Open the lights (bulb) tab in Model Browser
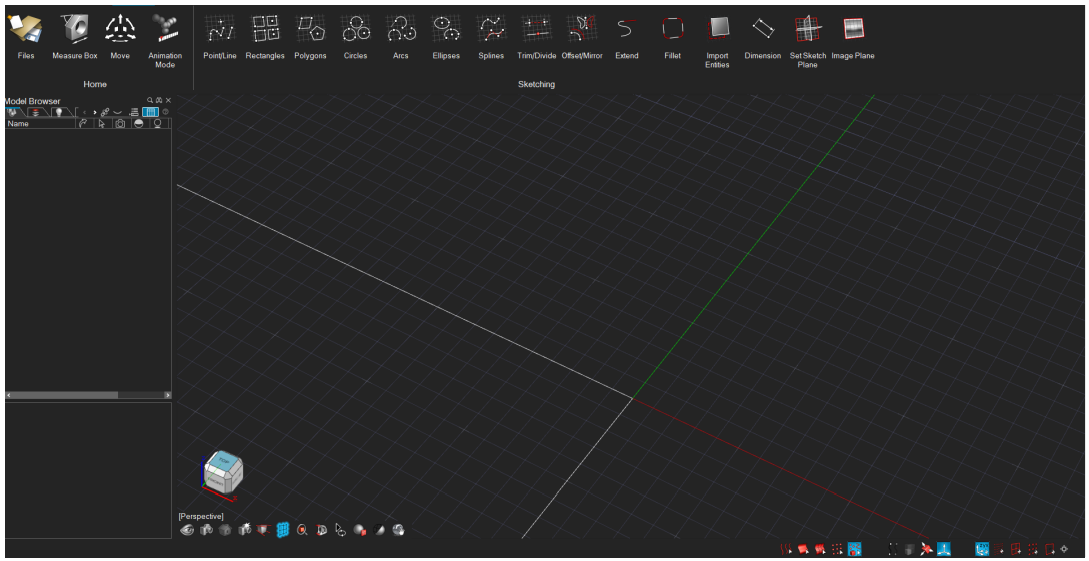Screen dimensions: 1089x561 point(59,112)
